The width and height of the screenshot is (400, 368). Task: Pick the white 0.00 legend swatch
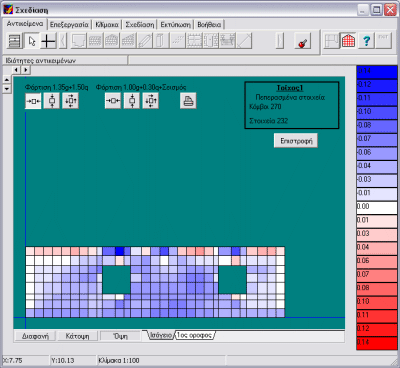tap(377, 207)
